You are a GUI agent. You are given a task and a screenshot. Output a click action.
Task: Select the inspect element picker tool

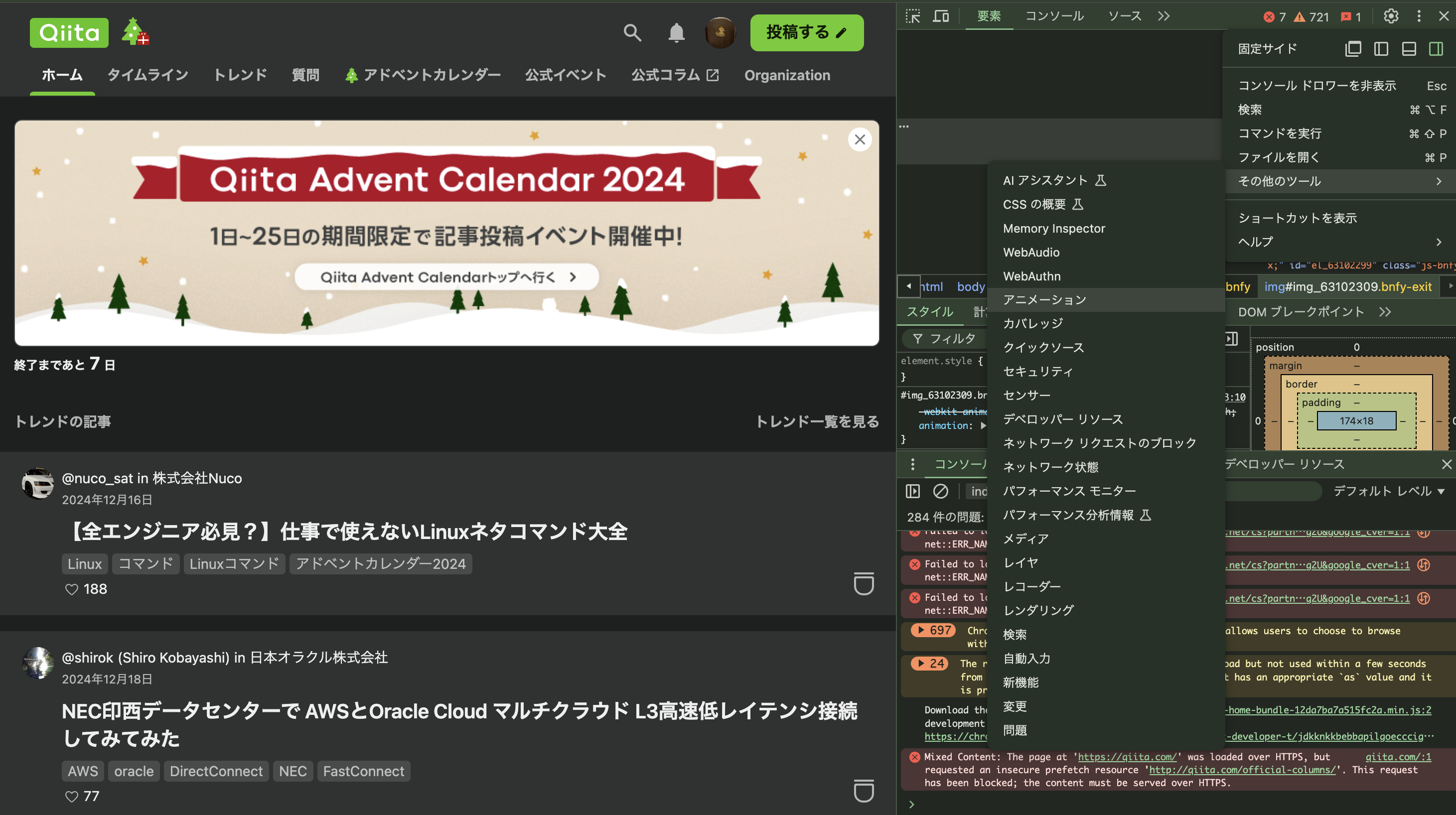point(912,16)
